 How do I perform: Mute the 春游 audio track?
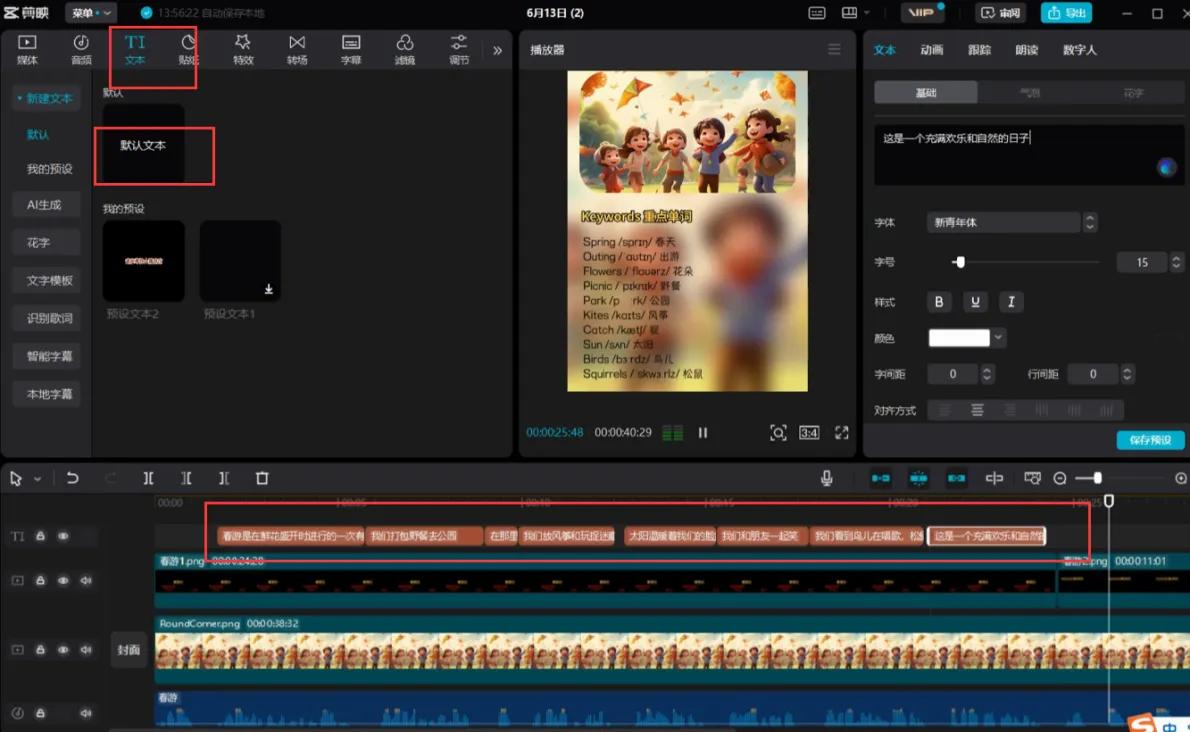click(x=86, y=713)
